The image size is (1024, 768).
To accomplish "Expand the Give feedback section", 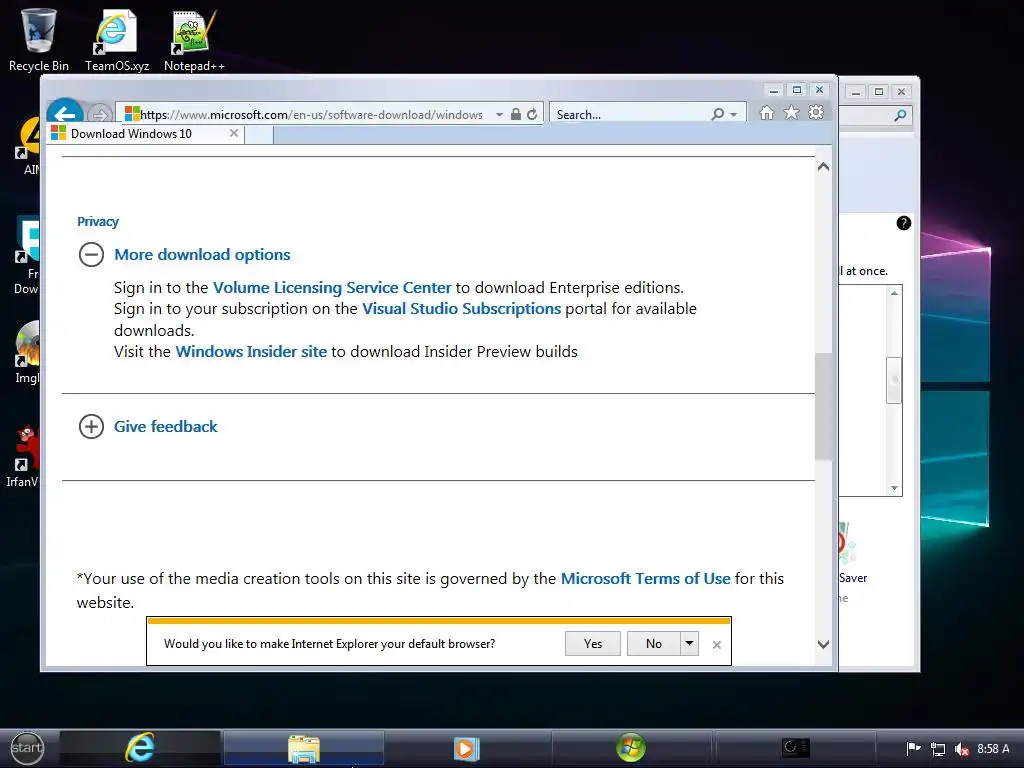I will point(91,426).
